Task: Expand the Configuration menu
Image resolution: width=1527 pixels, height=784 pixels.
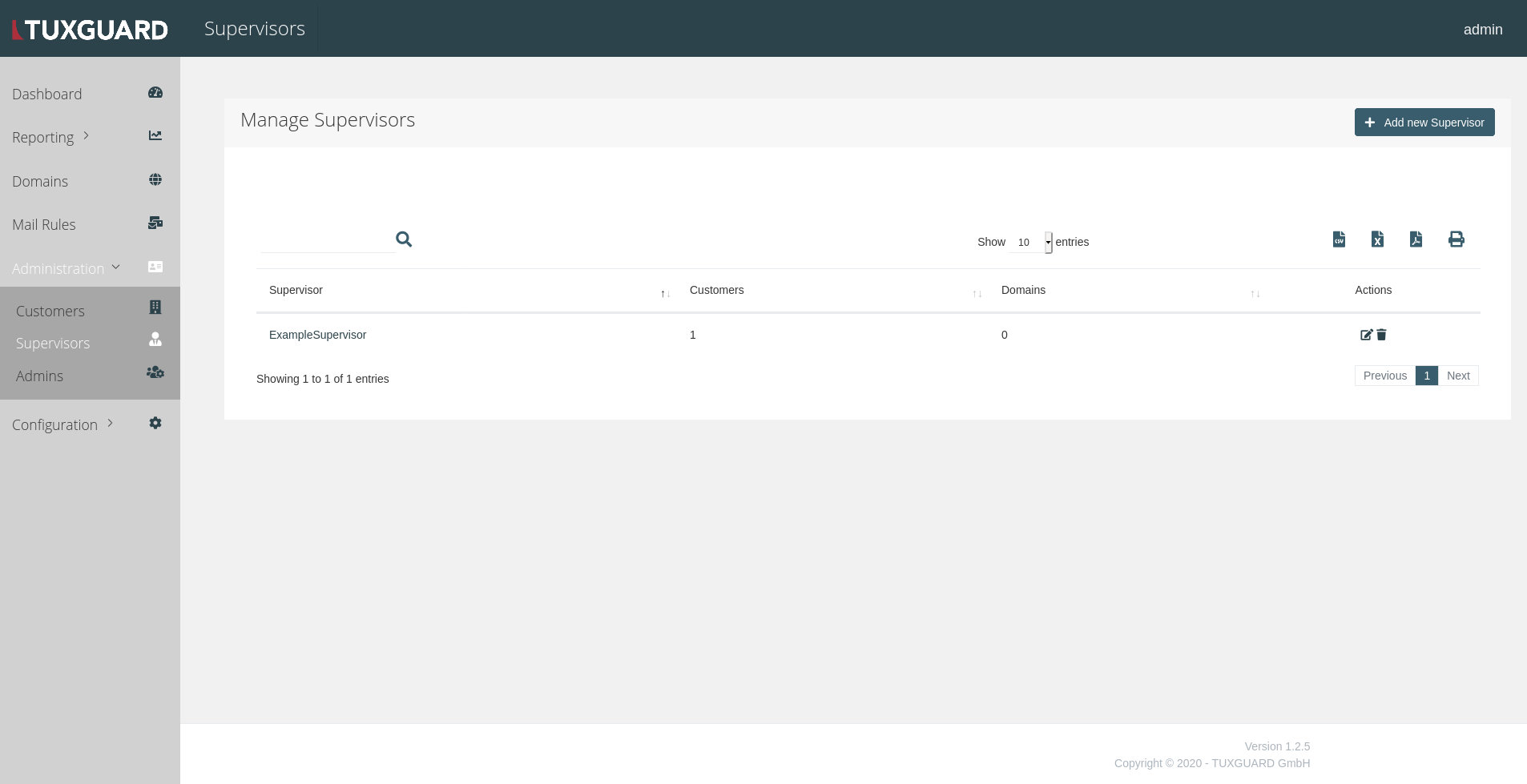Action: click(x=62, y=424)
